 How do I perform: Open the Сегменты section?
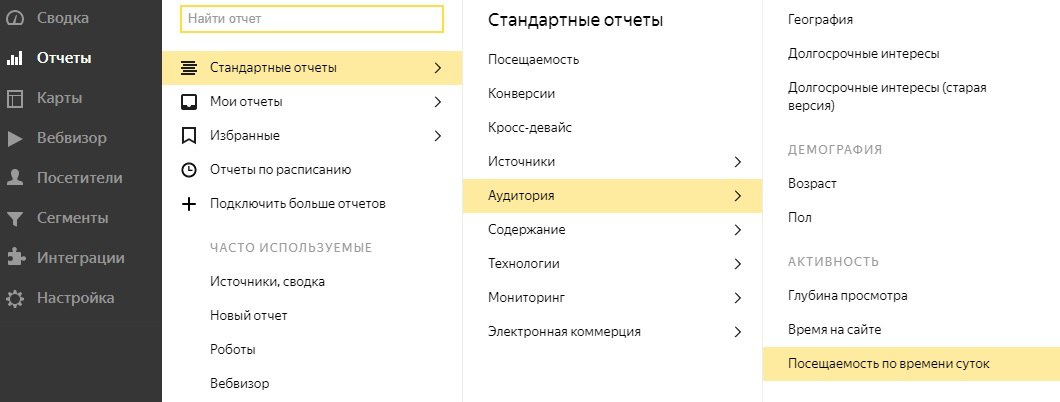(72, 218)
